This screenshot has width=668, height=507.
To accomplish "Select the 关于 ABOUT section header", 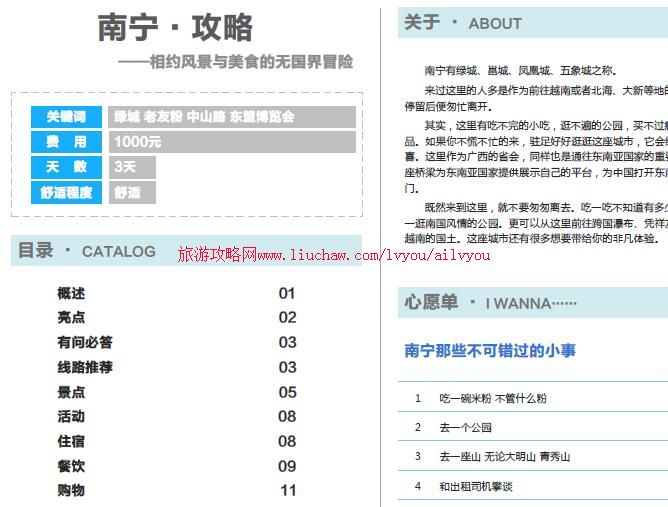I will 463,23.
